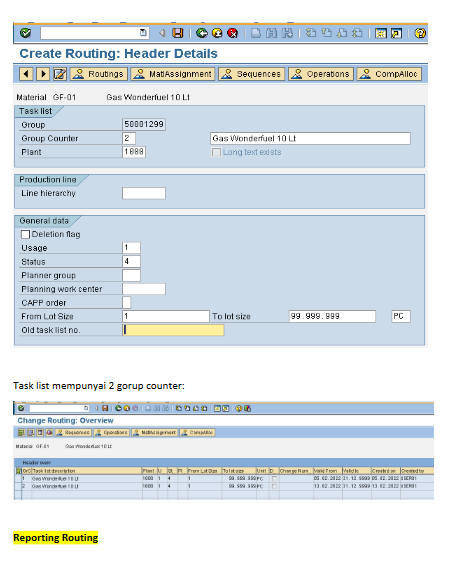Screen dimensions: 453x572
Task: Click the Find Next icon in Create Routing toolbar
Action: (287, 33)
